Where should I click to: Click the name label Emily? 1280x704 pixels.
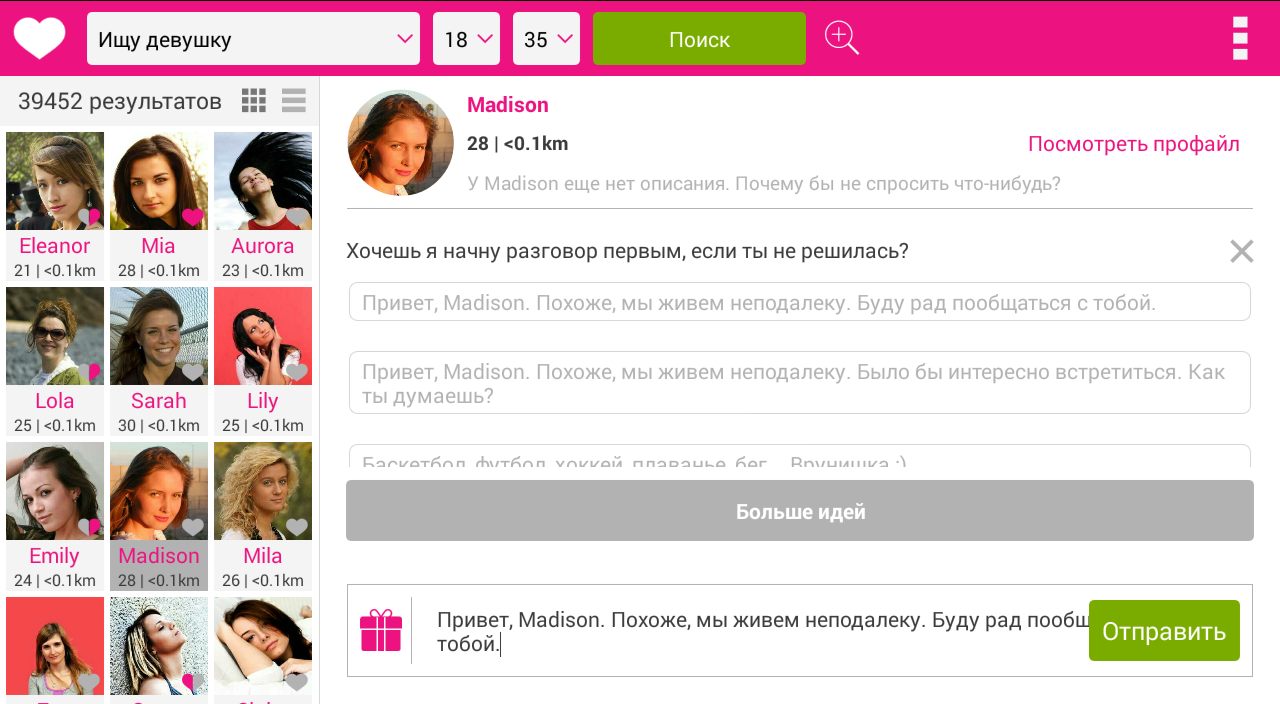[55, 556]
